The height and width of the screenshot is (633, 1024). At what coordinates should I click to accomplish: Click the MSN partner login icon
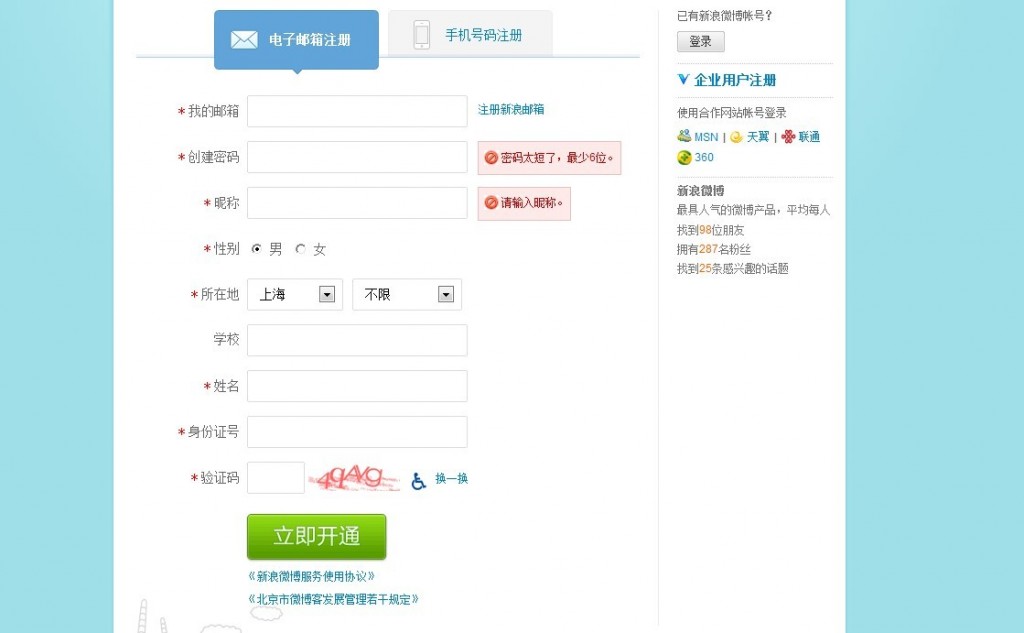click(684, 136)
